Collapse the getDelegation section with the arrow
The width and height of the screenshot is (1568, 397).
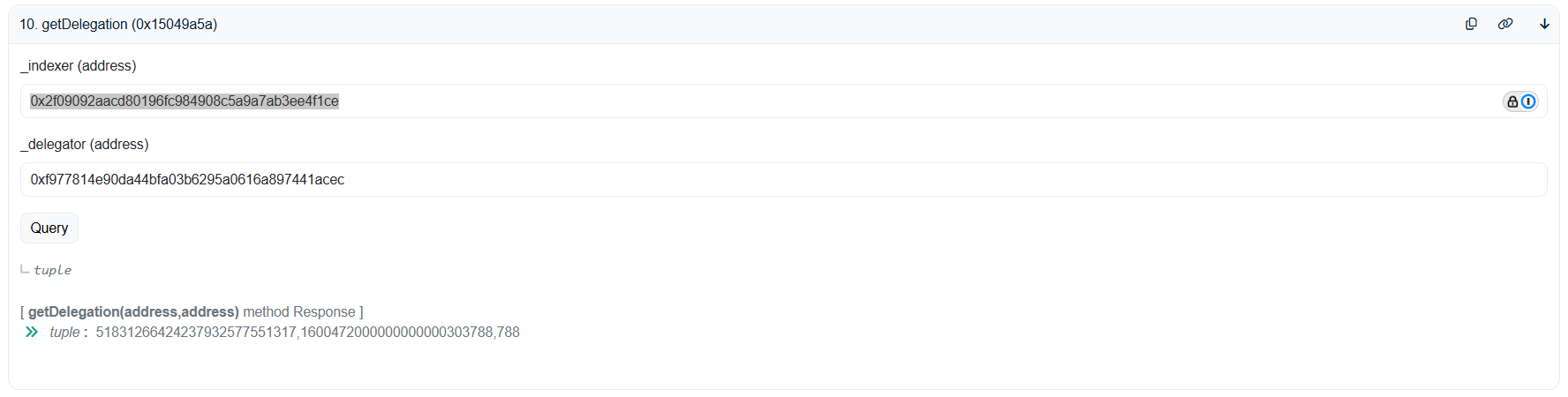(1544, 24)
